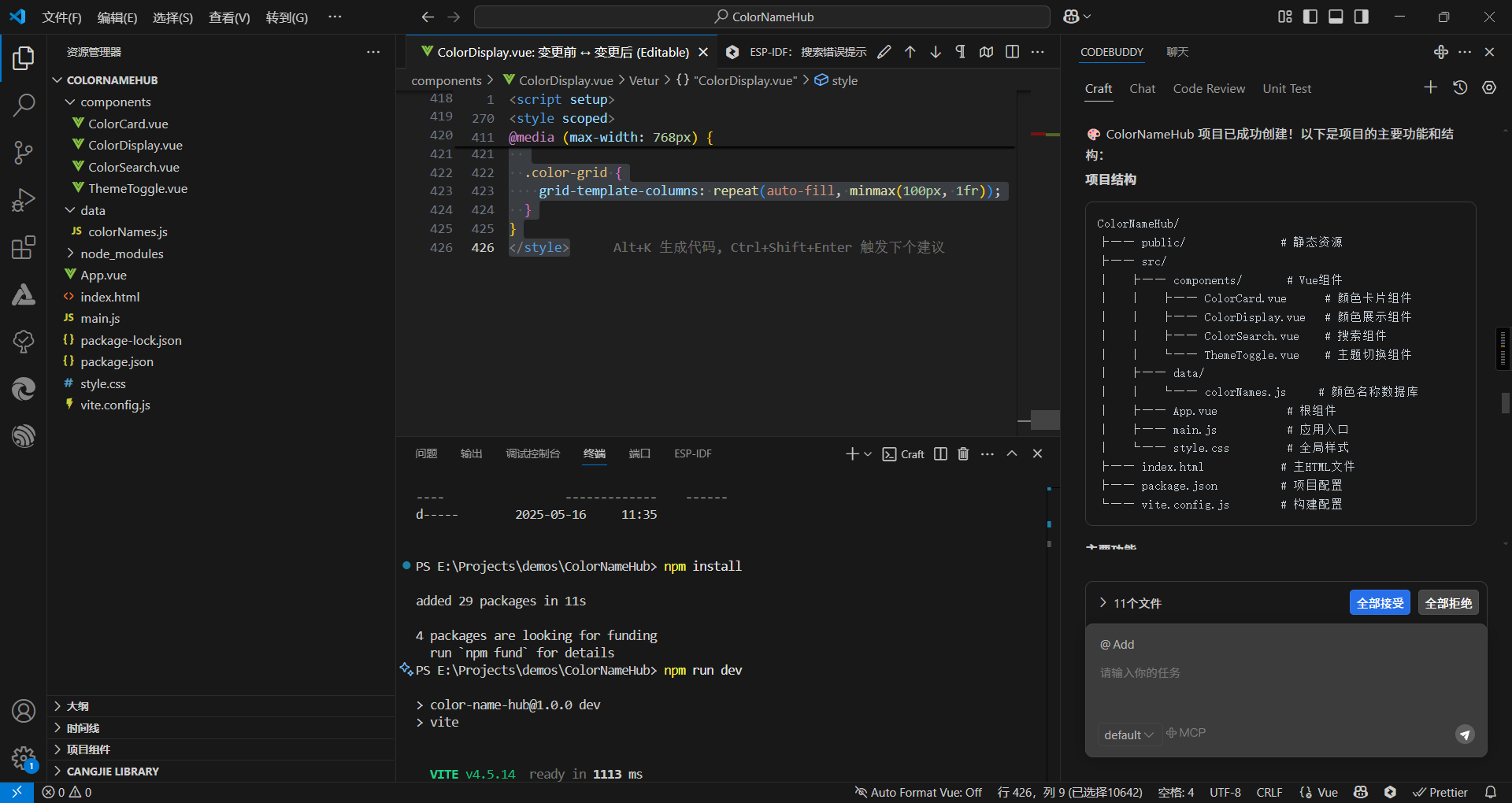Maximize the terminal panel with chevron up
Image resolution: width=1512 pixels, height=803 pixels.
point(1012,454)
